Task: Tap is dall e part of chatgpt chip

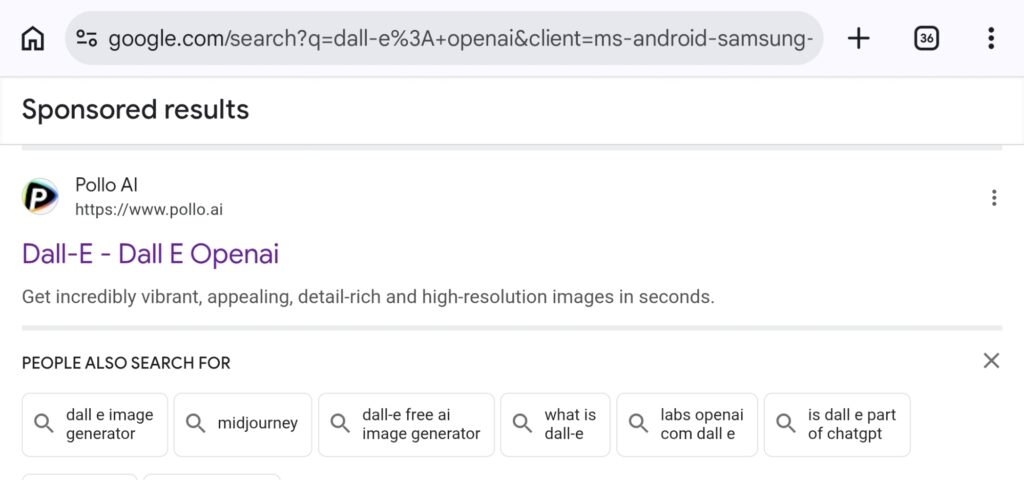Action: click(x=837, y=424)
